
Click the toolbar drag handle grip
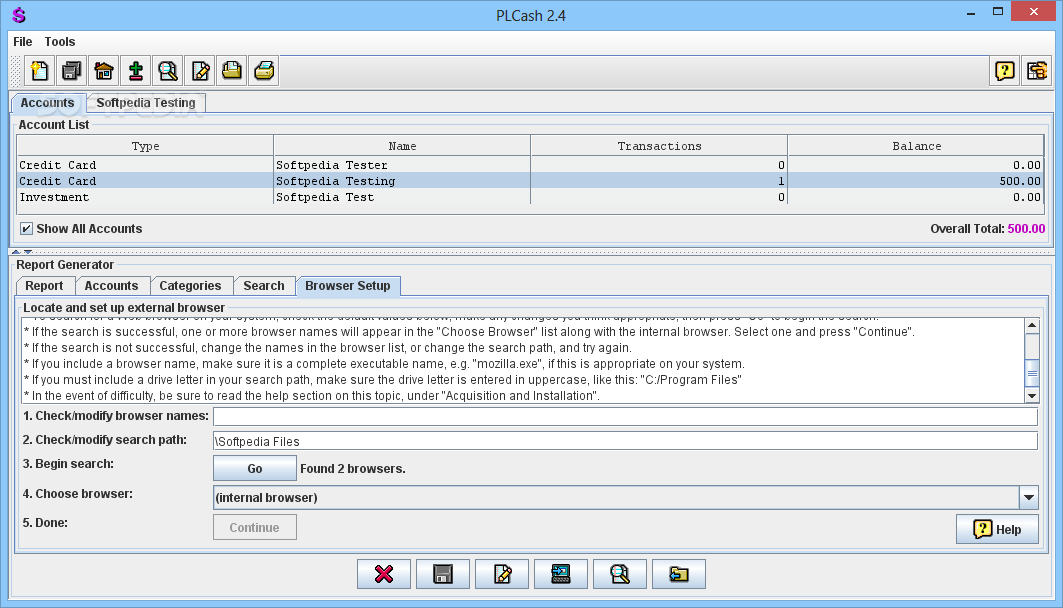coord(16,70)
